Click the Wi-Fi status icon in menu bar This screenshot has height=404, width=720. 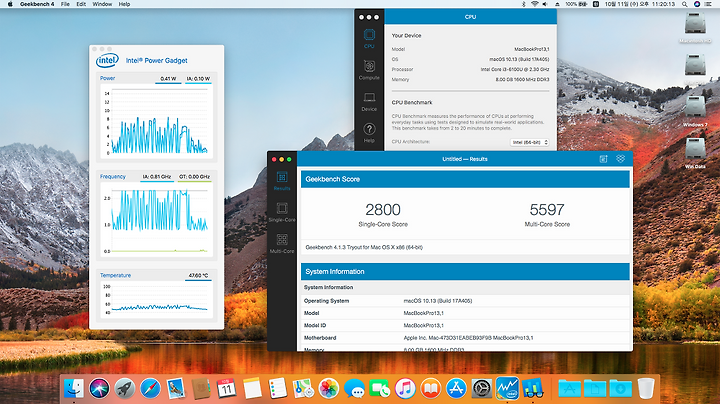[x=534, y=4]
